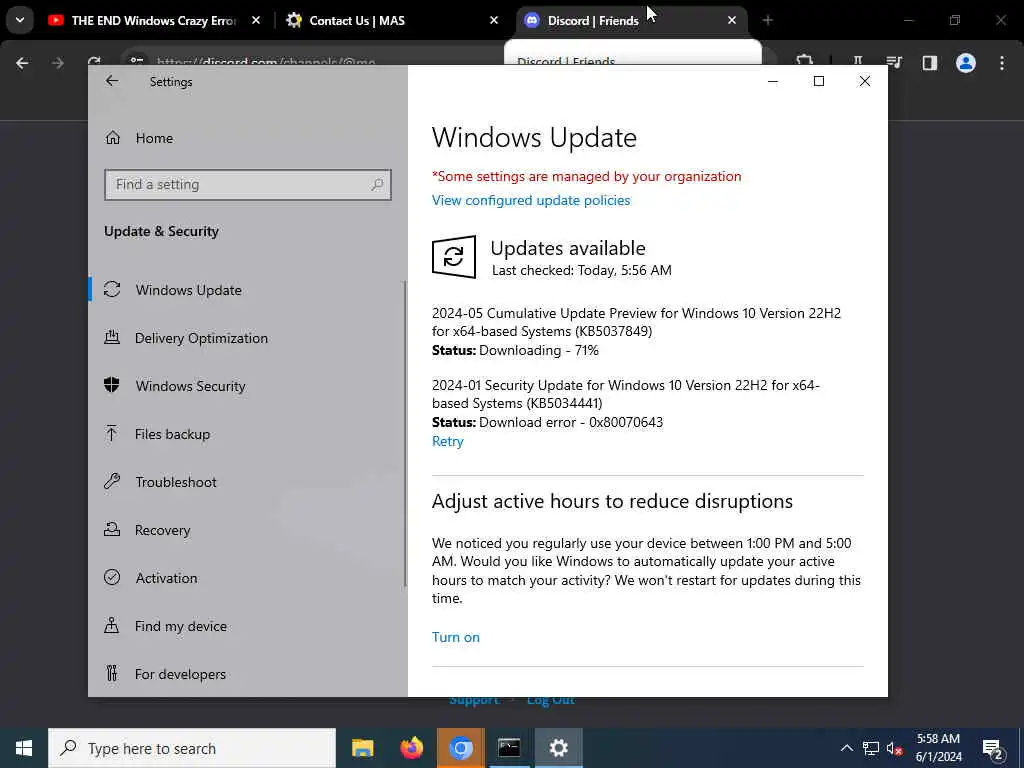The height and width of the screenshot is (768, 1024).
Task: Open the command prompt taskbar icon
Action: [509, 748]
